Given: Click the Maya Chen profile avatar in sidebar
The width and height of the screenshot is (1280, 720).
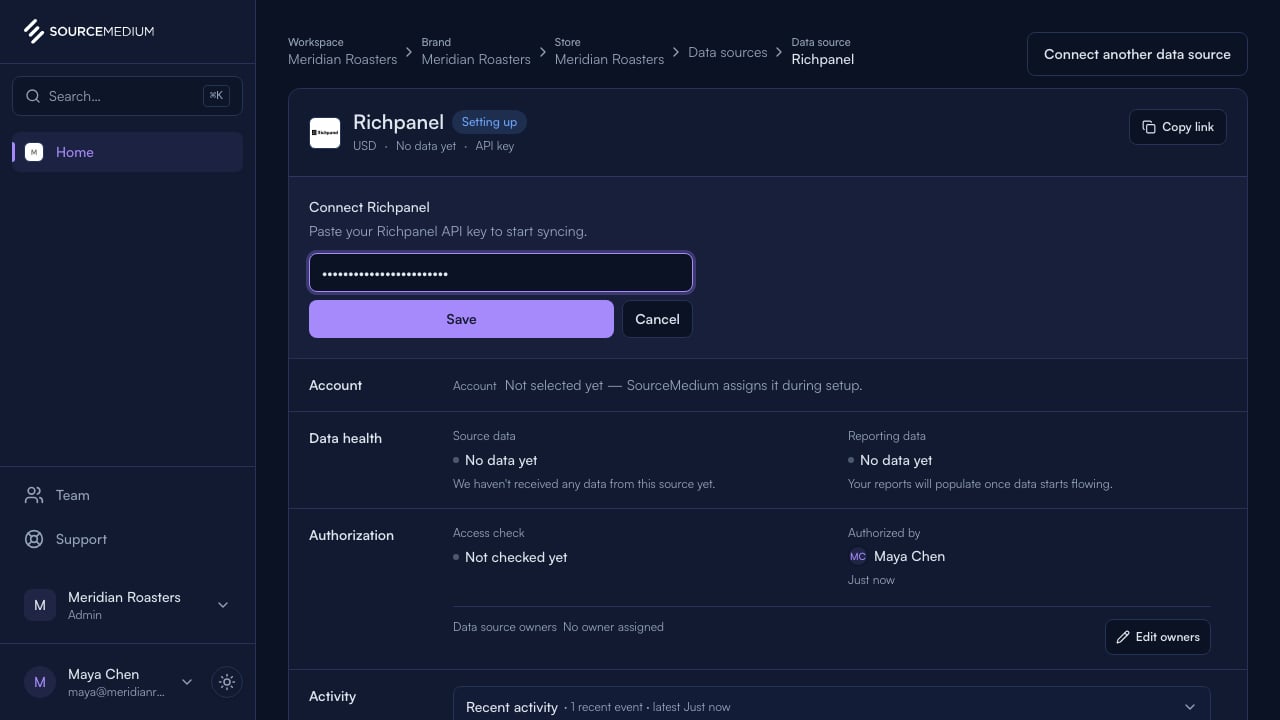Looking at the screenshot, I should click(x=40, y=682).
